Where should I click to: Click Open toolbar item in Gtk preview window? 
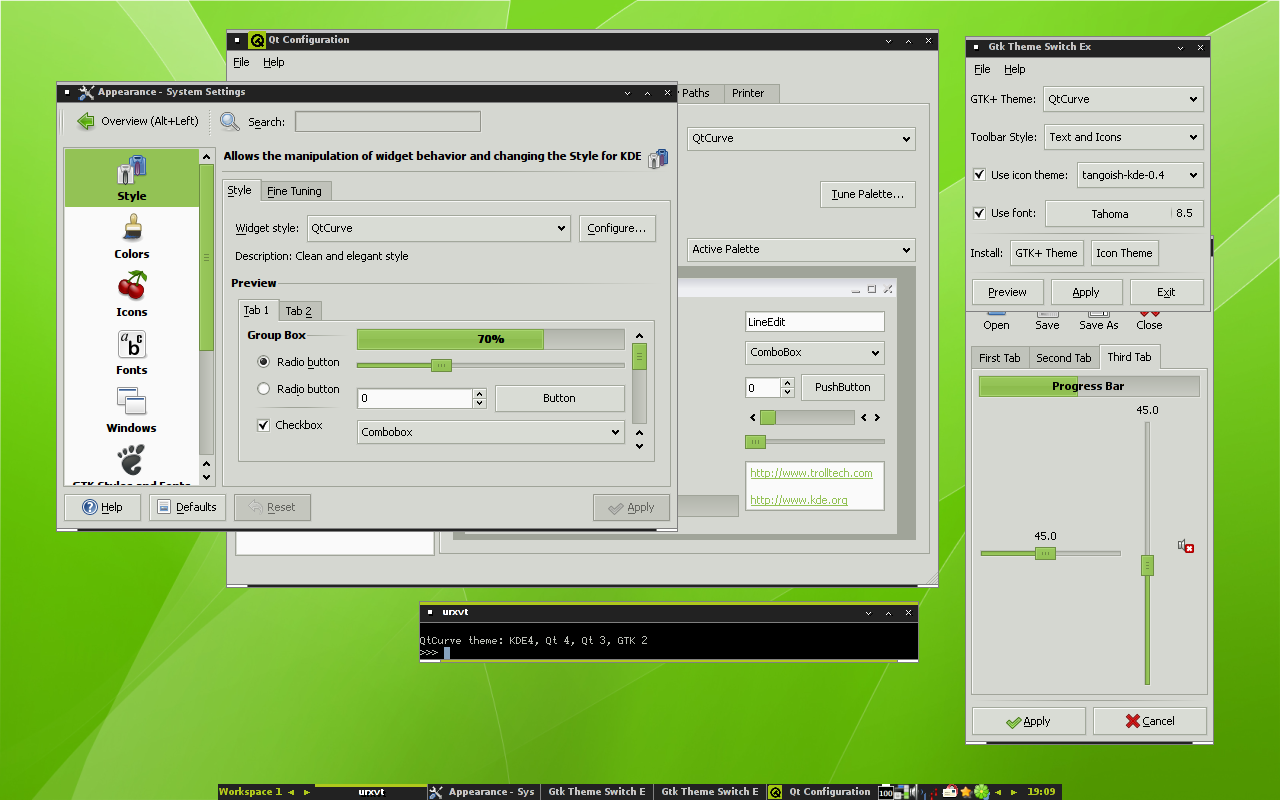pyautogui.click(x=996, y=321)
